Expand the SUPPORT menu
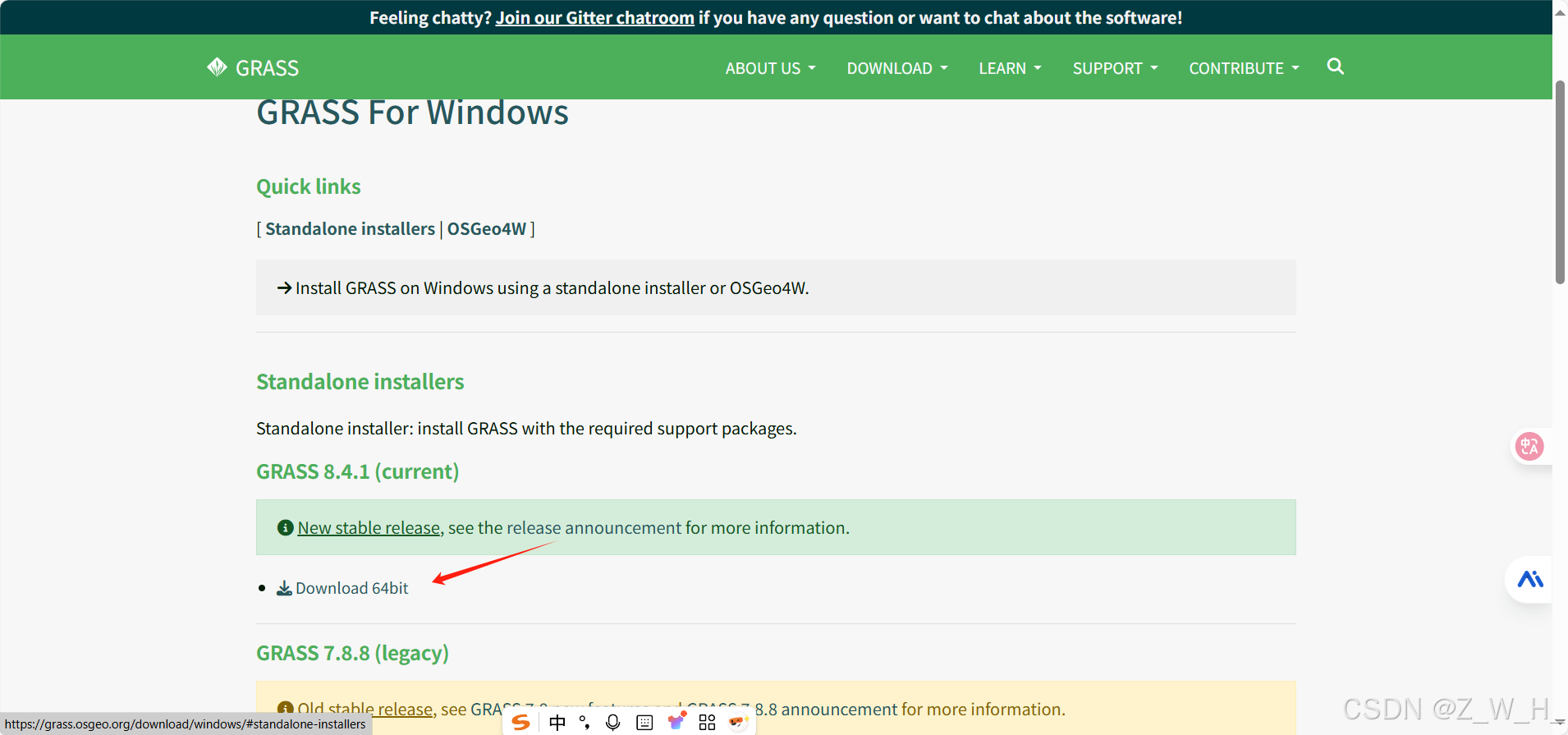 (1115, 68)
